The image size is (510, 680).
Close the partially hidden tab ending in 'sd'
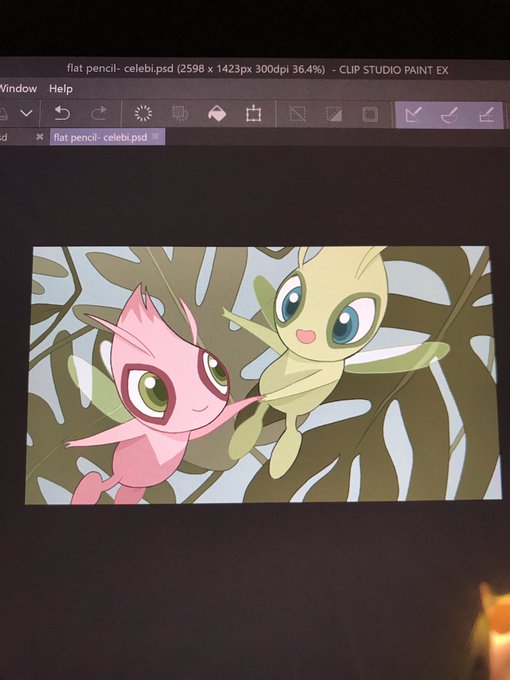(39, 137)
